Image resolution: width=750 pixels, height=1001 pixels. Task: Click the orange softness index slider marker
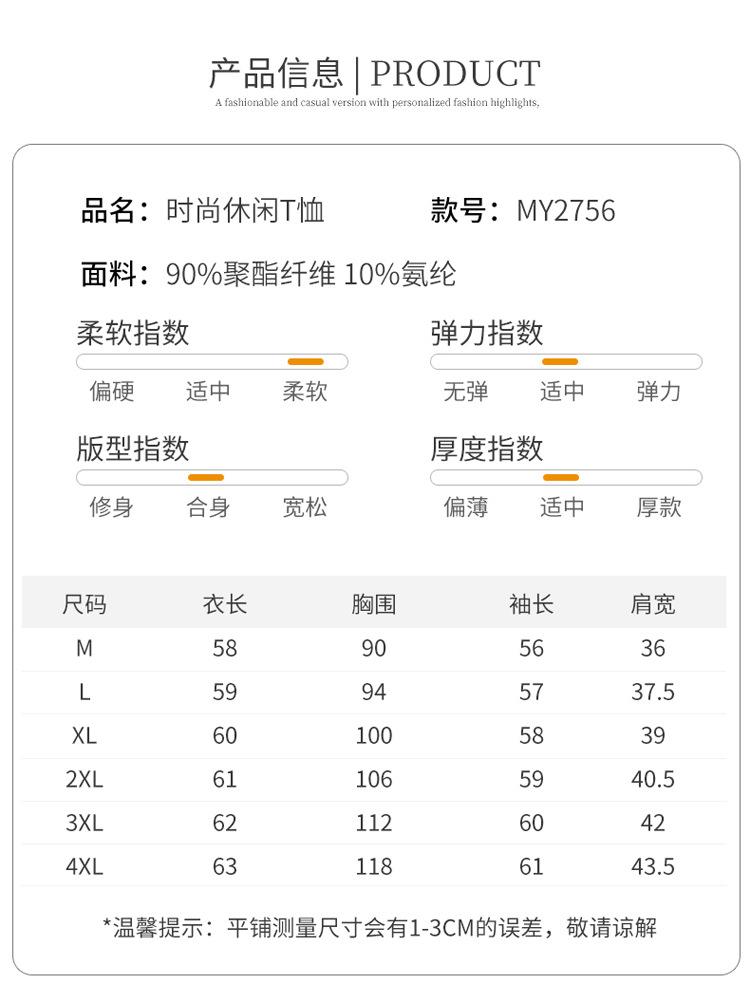click(305, 362)
